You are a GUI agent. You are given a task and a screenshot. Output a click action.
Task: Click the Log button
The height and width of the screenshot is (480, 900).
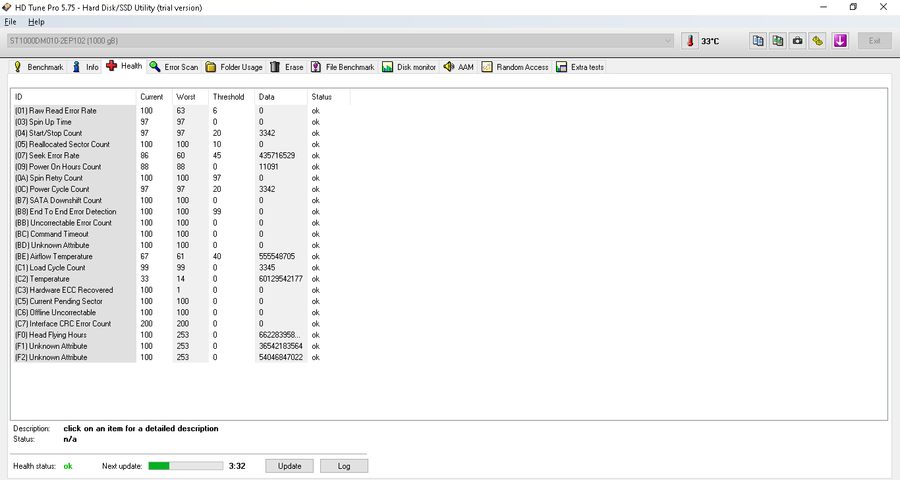click(x=344, y=466)
